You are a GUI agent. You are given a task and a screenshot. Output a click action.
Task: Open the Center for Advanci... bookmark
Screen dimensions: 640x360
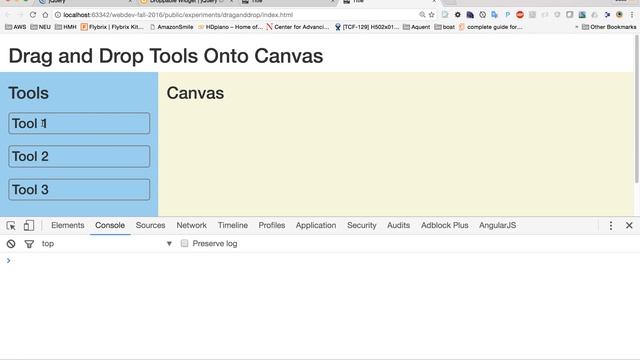pyautogui.click(x=297, y=27)
